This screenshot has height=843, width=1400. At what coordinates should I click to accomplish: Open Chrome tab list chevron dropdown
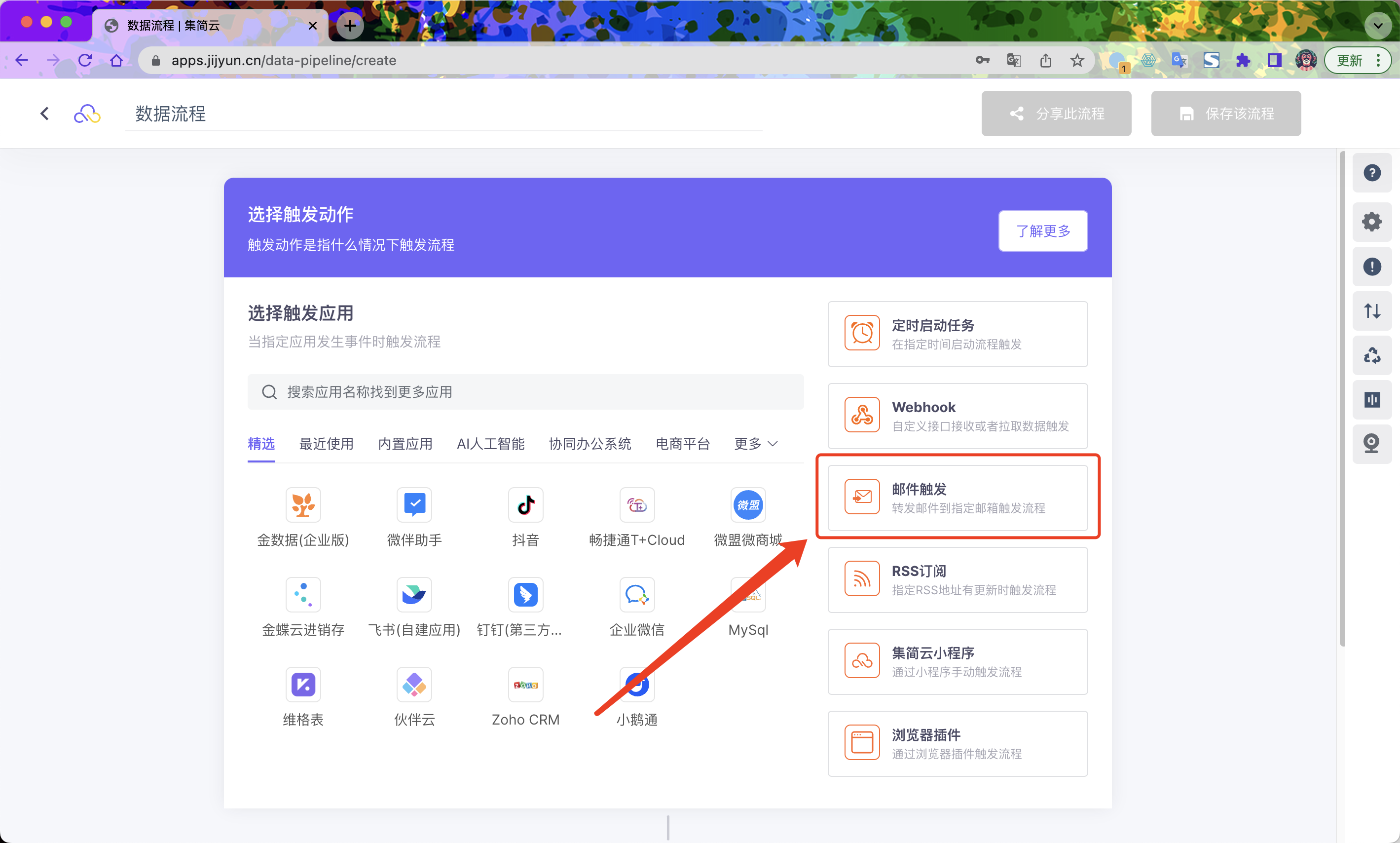pos(1378,26)
